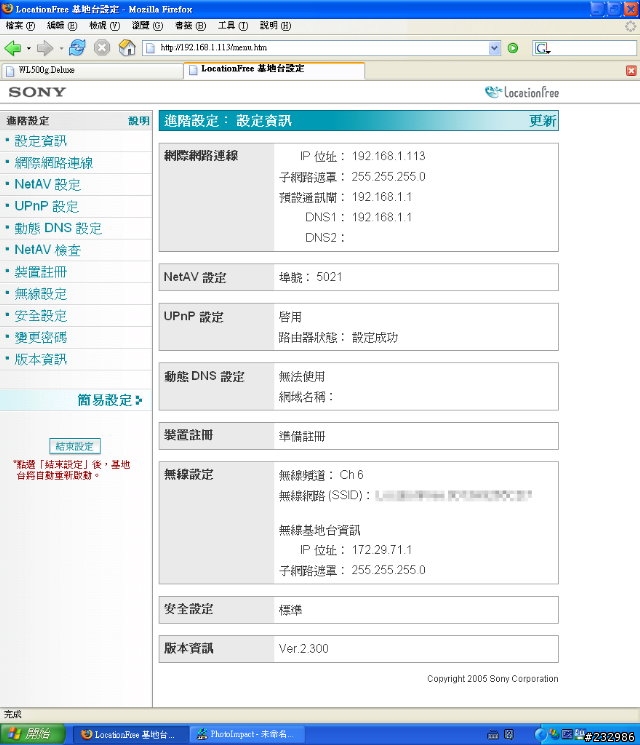Switch to 簡易設定 mode
Image resolution: width=640 pixels, height=745 pixels.
(110, 400)
